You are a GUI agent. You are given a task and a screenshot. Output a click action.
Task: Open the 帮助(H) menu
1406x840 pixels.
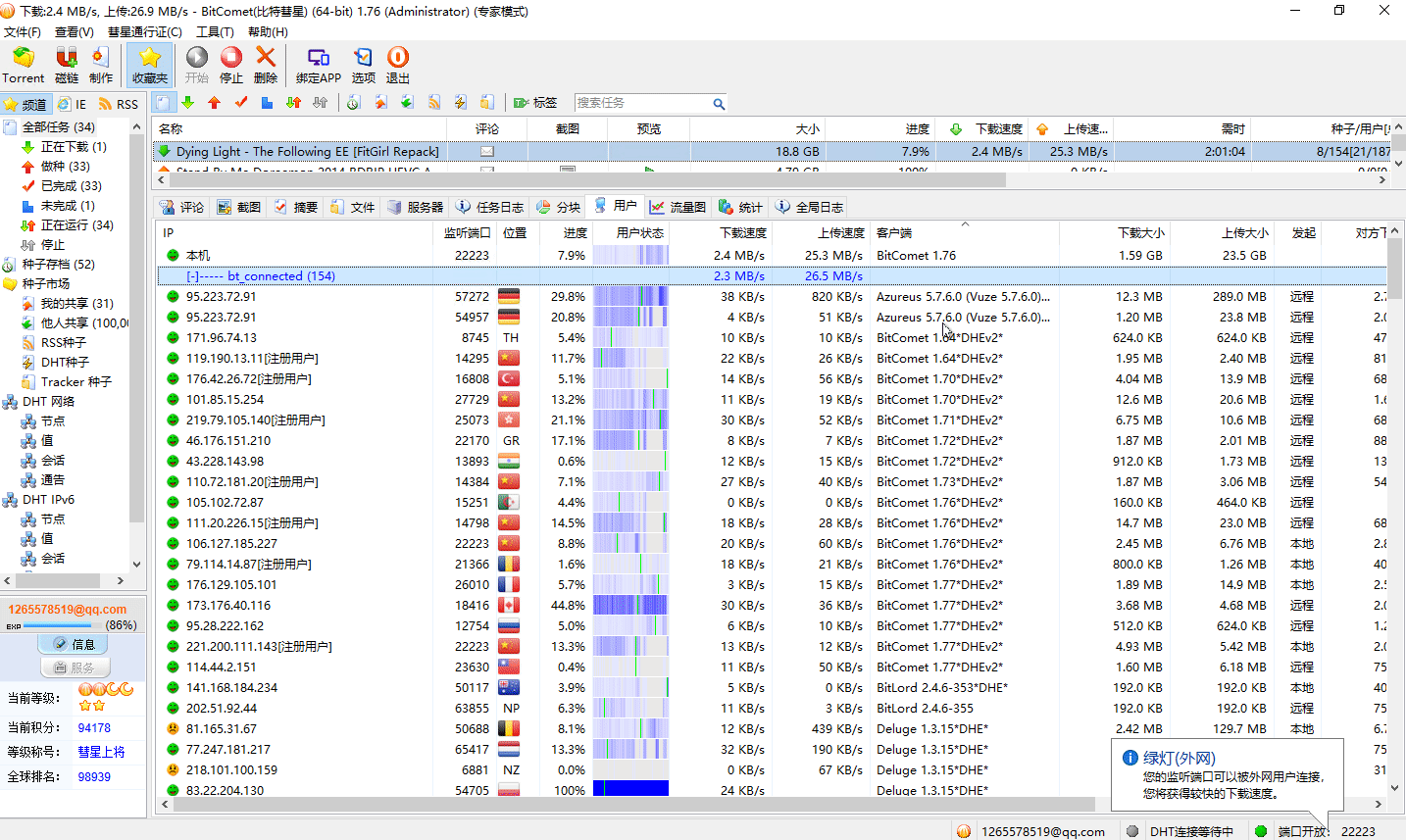click(268, 31)
